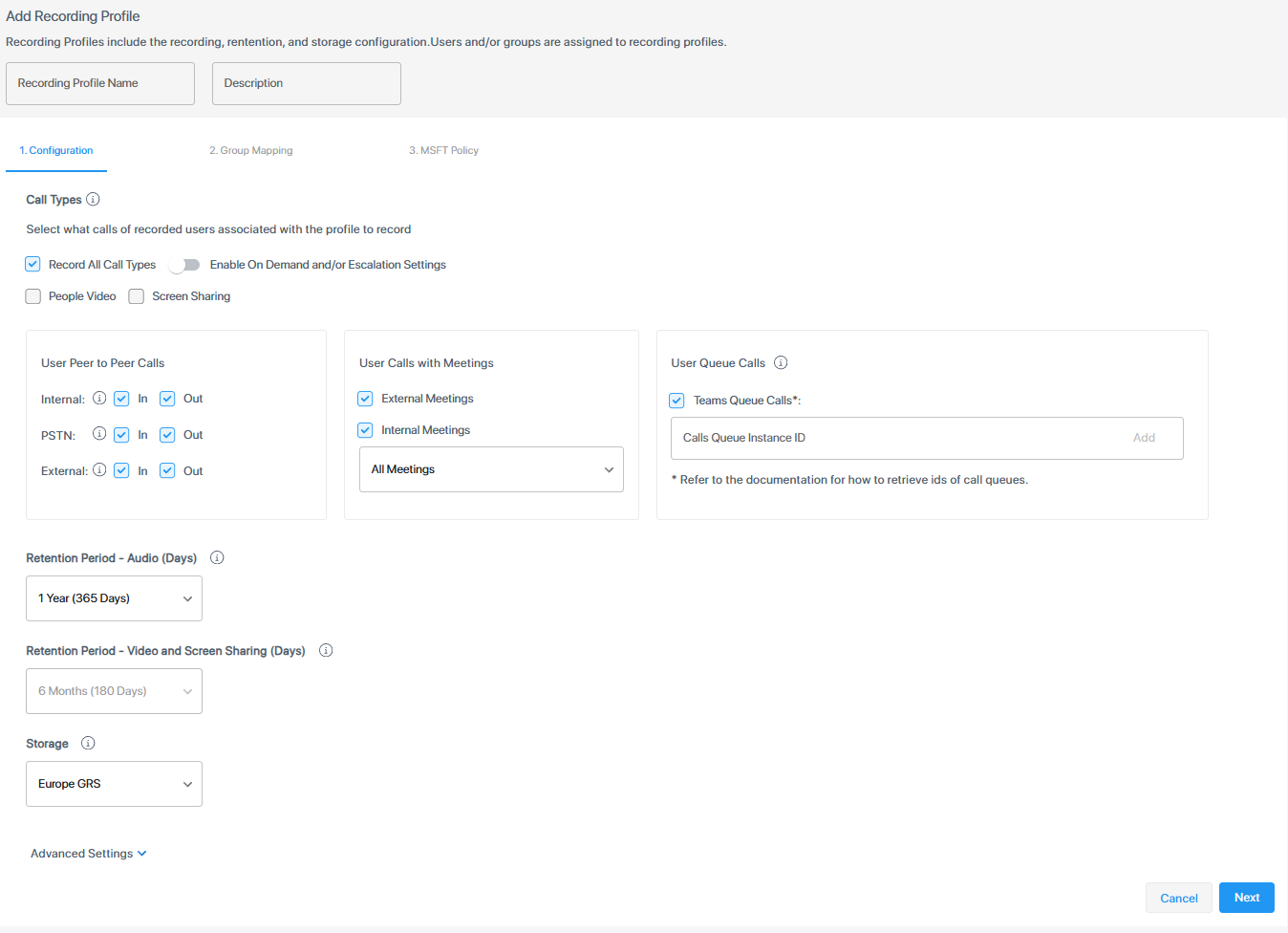
Task: Click the Next button
Action: (1247, 898)
